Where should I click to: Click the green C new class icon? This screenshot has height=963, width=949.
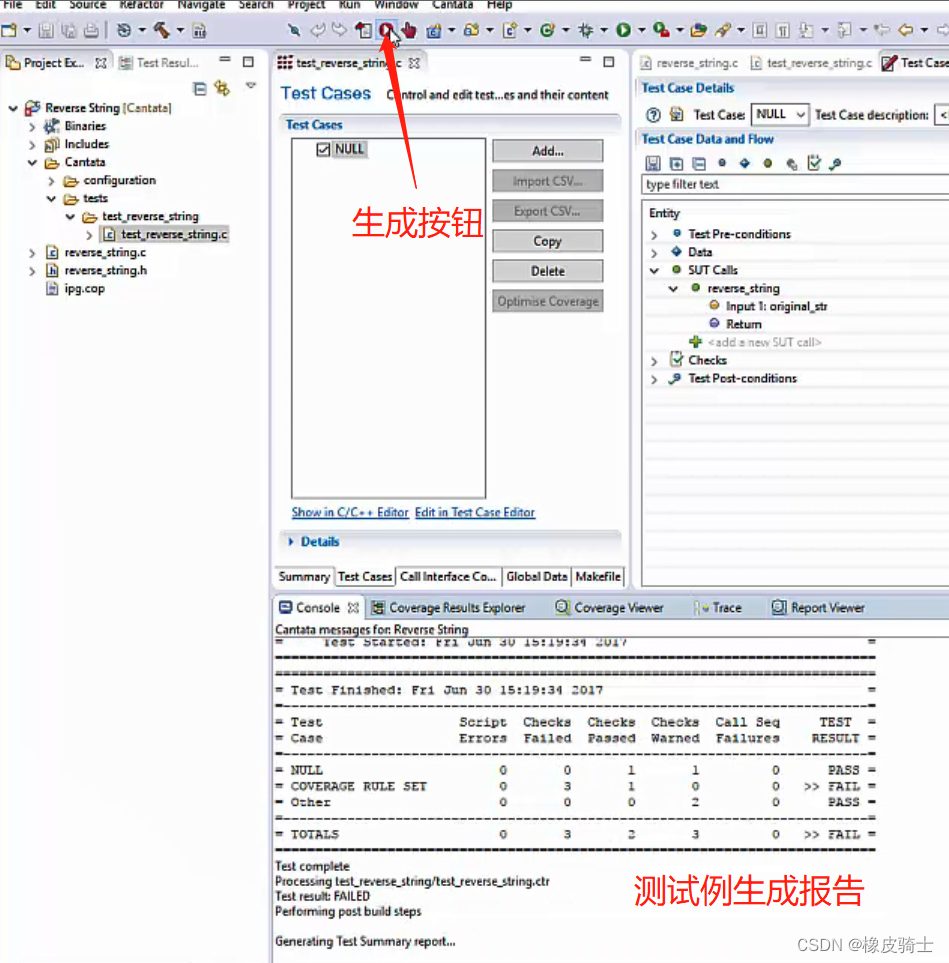[x=547, y=29]
